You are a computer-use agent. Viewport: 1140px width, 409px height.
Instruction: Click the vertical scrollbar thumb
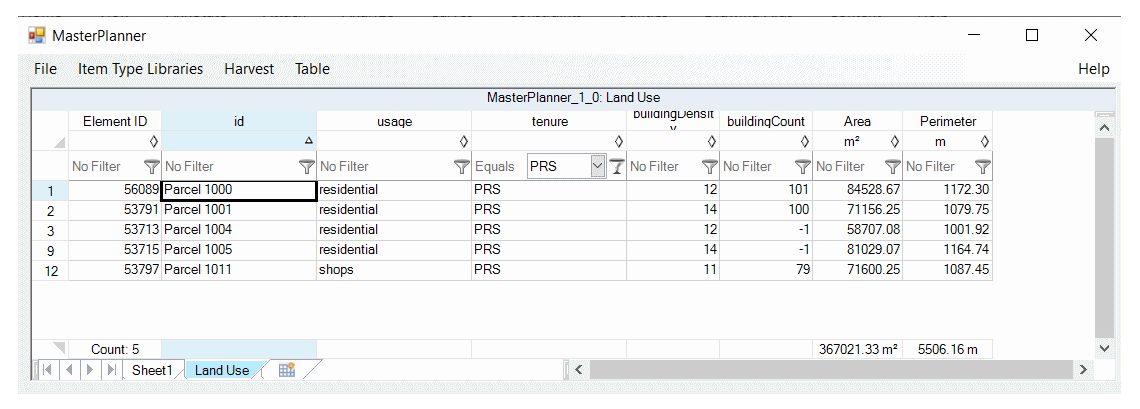pyautogui.click(x=1104, y=237)
